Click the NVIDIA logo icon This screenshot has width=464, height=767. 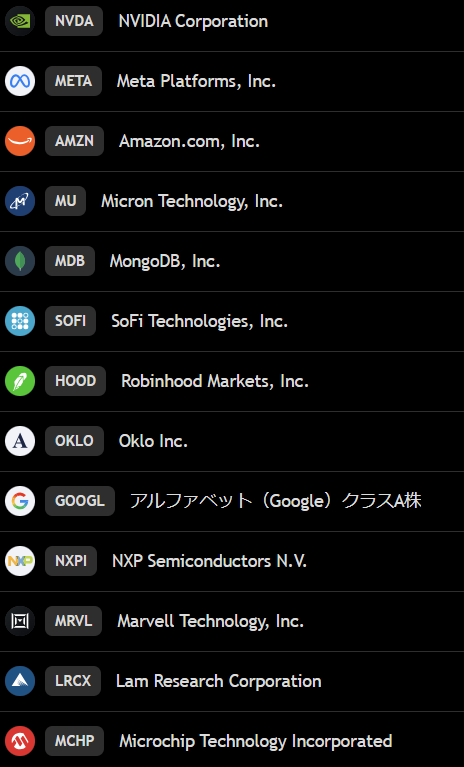(20, 21)
